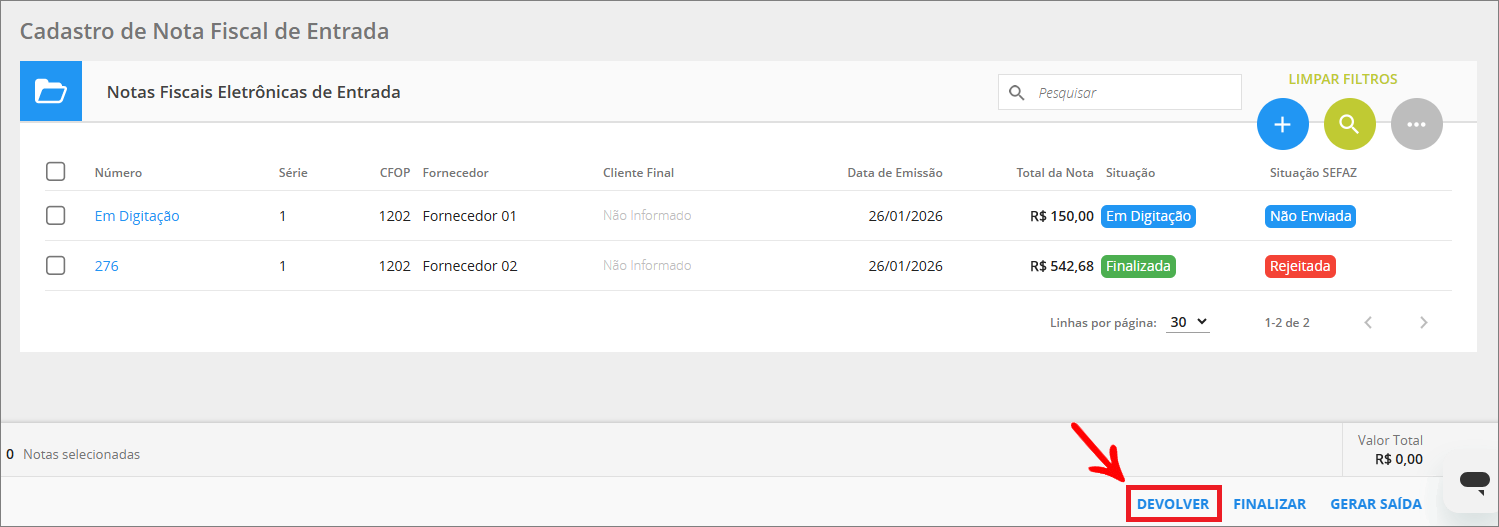Click the blue plus add-invoice button
1499x527 pixels.
click(x=1283, y=125)
